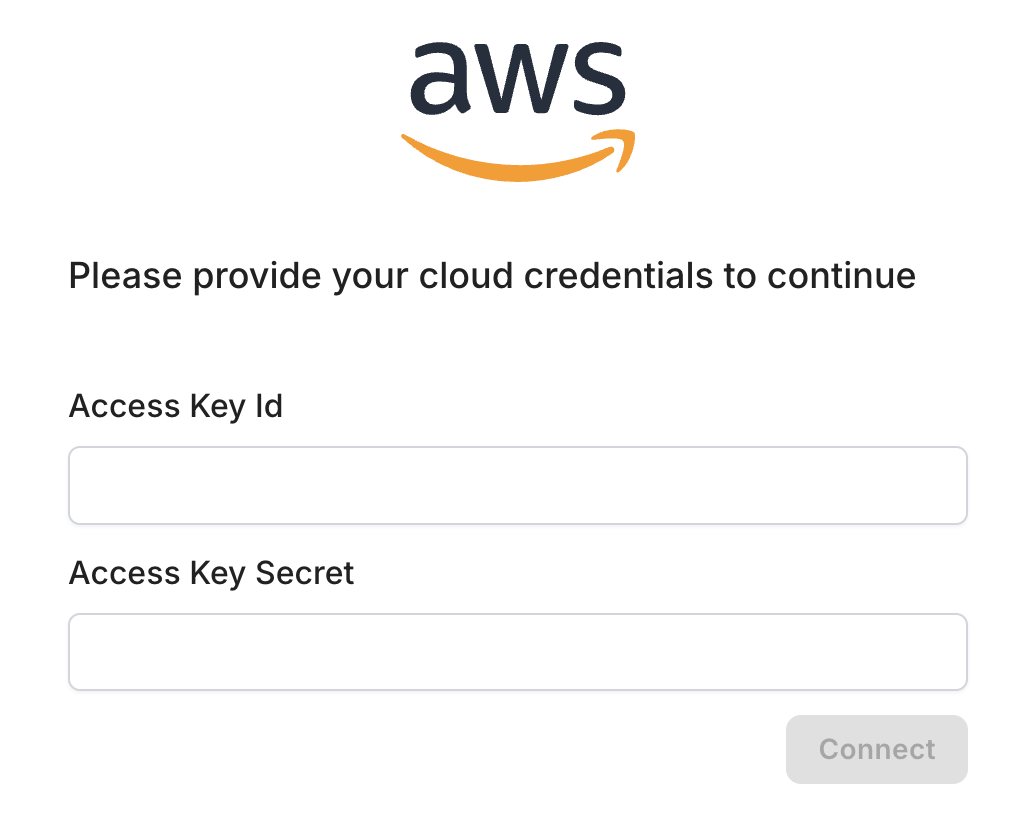
Task: Focus the Access Key Secret input field
Action: click(517, 652)
